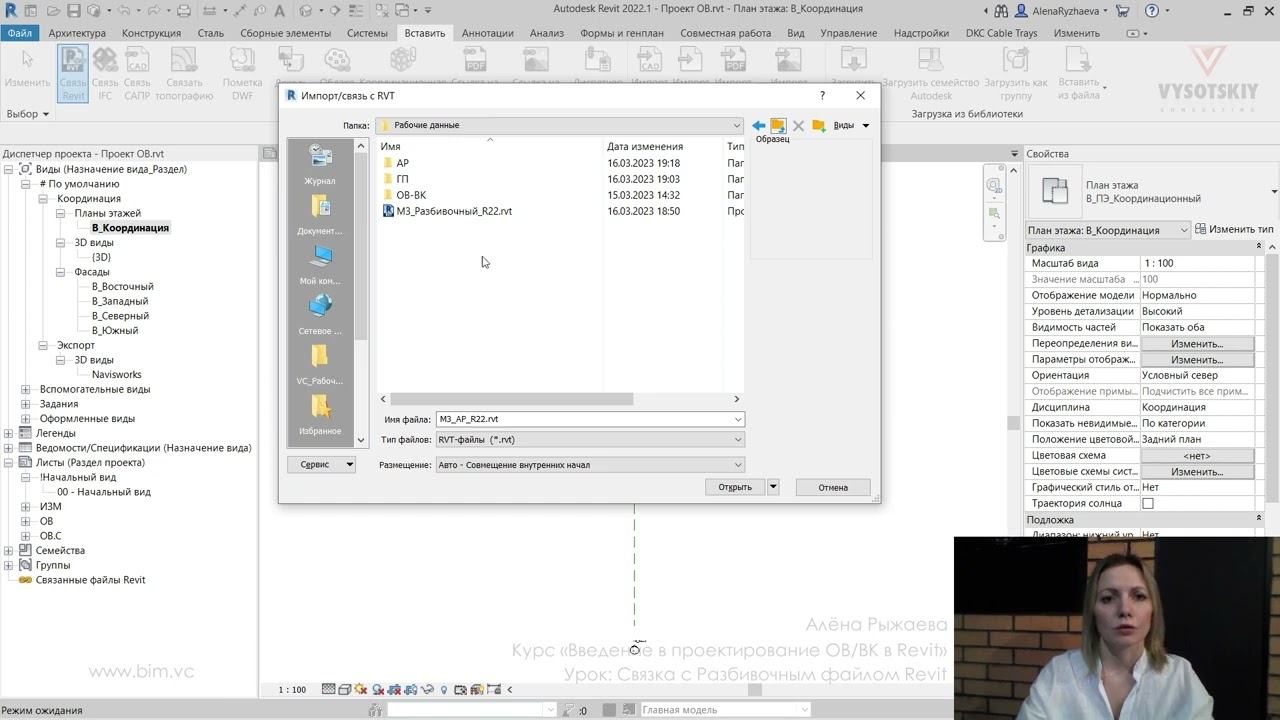Create a new folder in the dialog
The height and width of the screenshot is (720, 1280).
pyautogui.click(x=818, y=125)
